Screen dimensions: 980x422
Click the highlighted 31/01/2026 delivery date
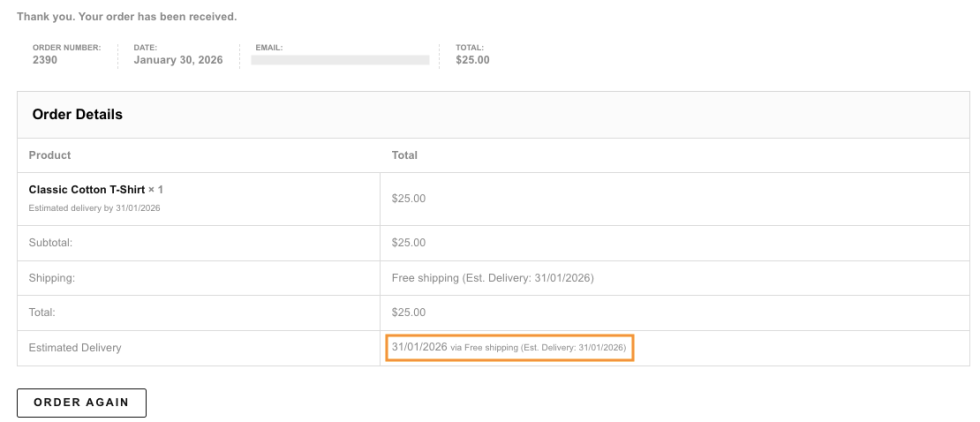(x=419, y=347)
